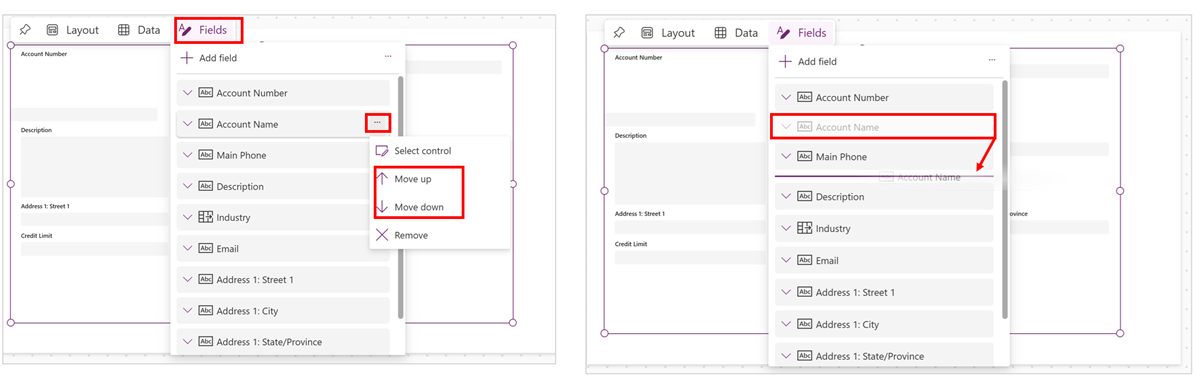Expand Industry chevron in the right image

[x=786, y=228]
